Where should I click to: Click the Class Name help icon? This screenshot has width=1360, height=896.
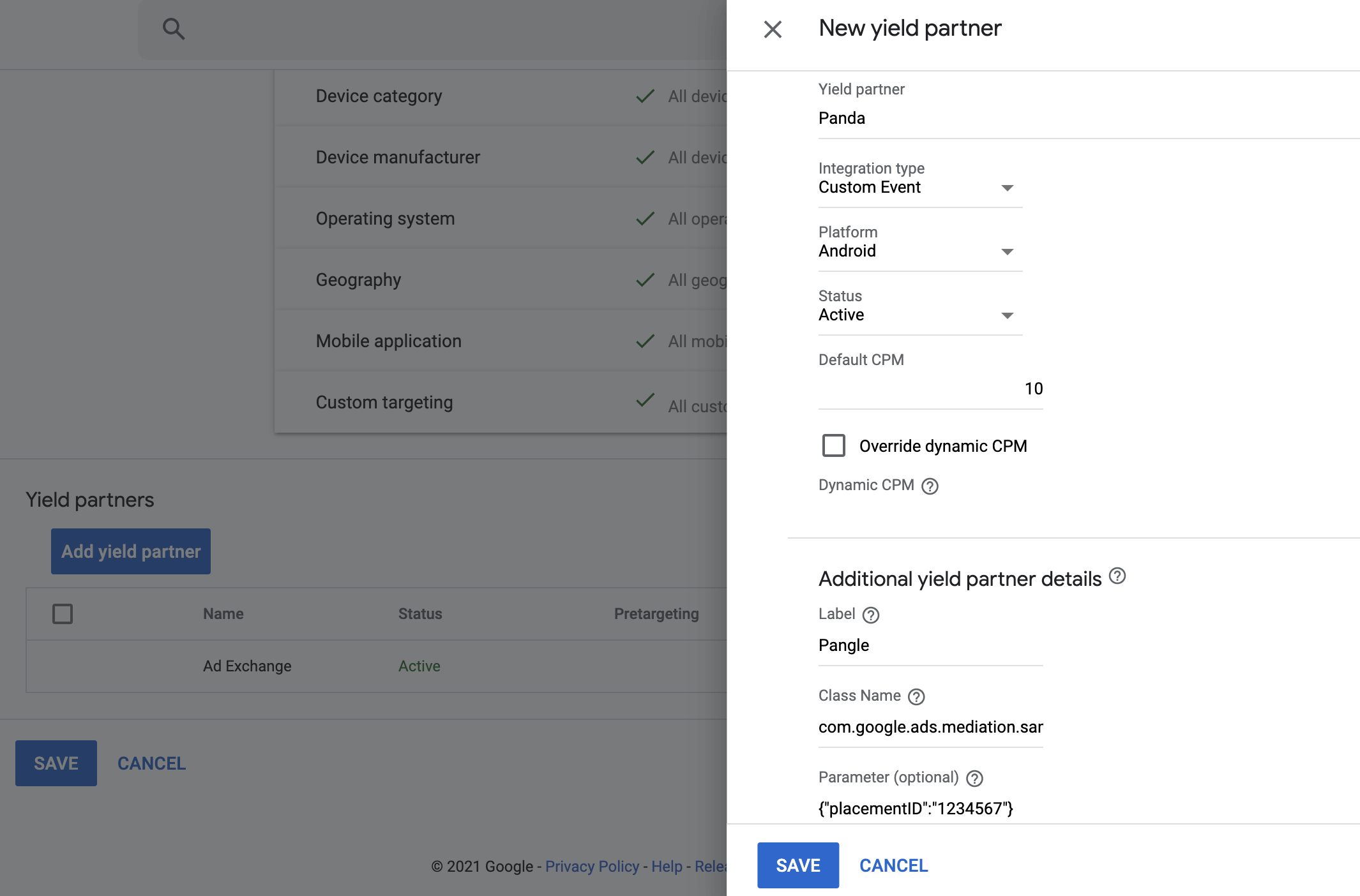918,696
